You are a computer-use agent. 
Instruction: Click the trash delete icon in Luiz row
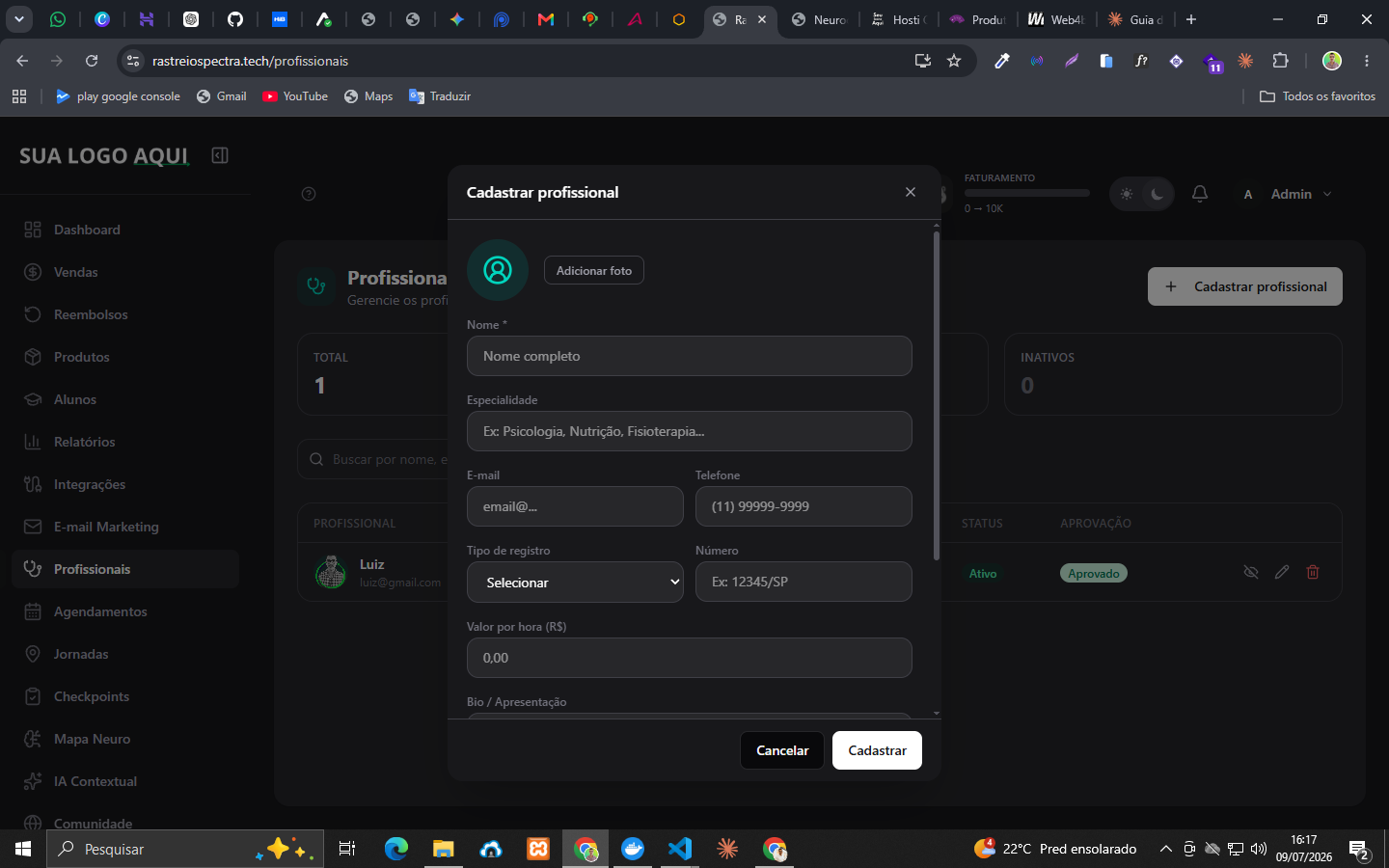click(1313, 572)
